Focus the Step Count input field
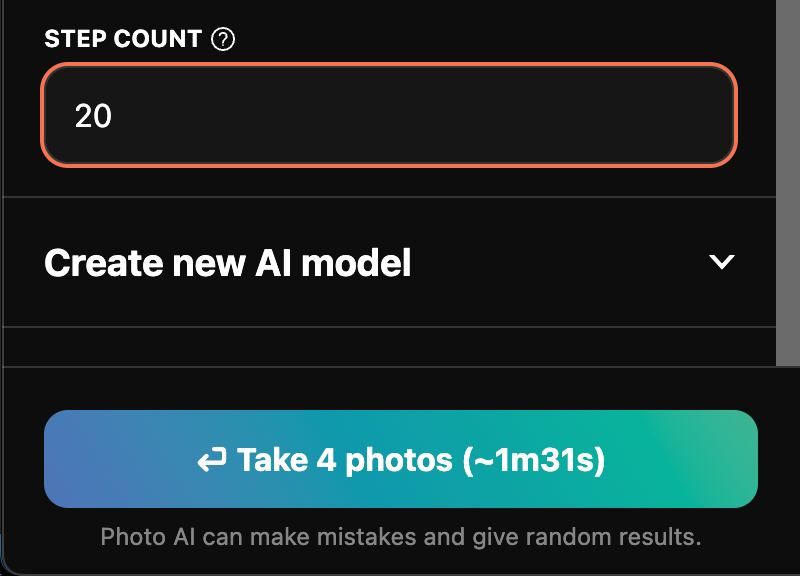Screen dimensions: 800x576 (x=389, y=115)
